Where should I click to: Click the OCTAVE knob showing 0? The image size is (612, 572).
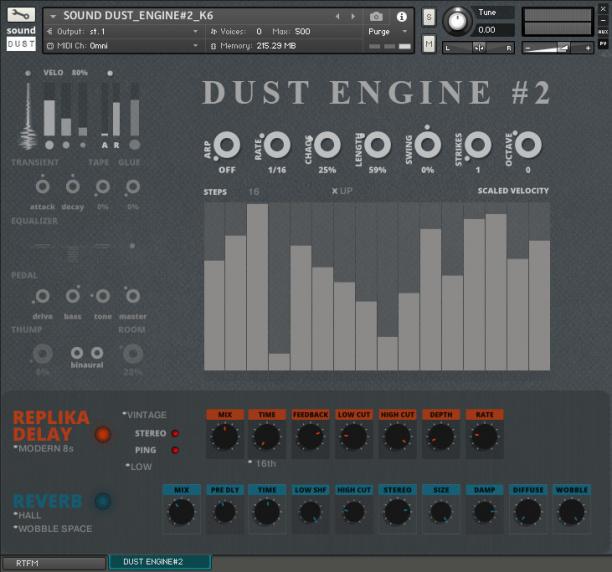528,145
